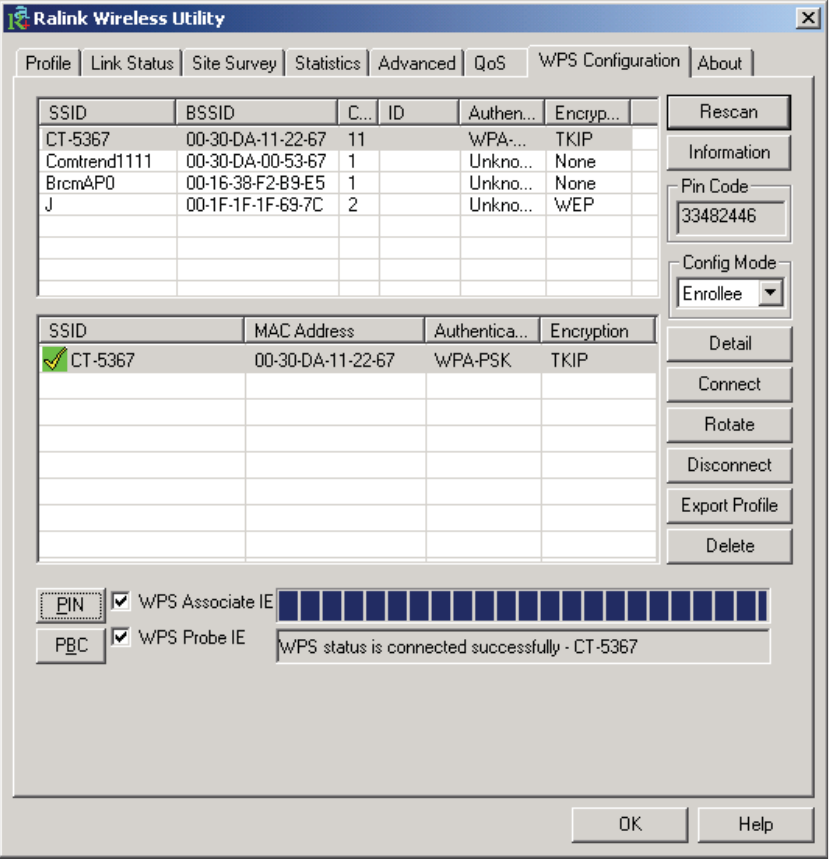829x859 pixels.
Task: Click BSSID 00-16-38-F2-B9-E5 cell
Action: click(x=256, y=183)
